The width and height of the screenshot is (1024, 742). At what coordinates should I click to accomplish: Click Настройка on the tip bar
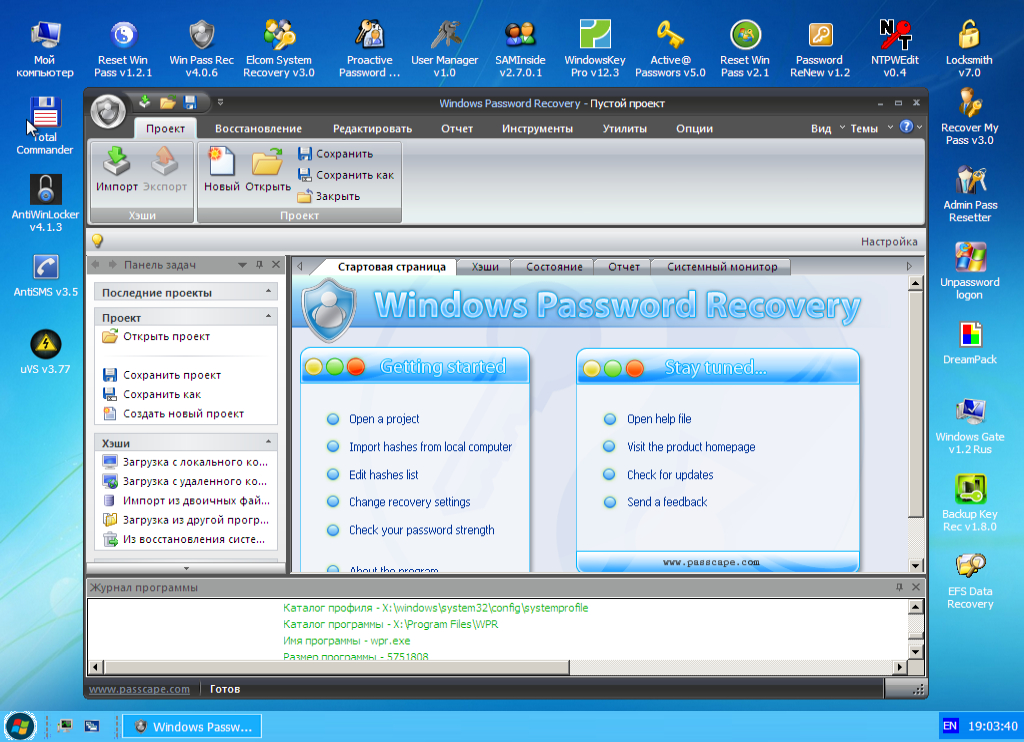coord(889,242)
